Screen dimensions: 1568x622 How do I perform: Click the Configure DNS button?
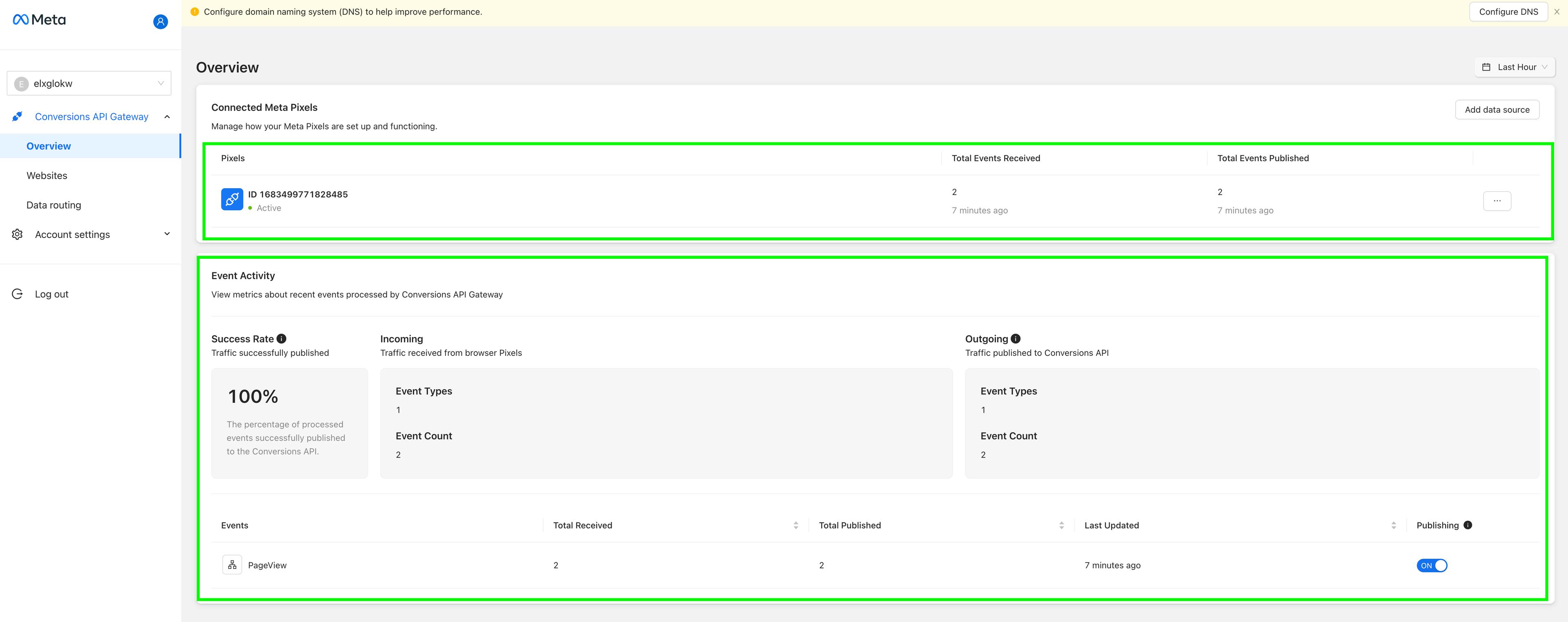1508,11
